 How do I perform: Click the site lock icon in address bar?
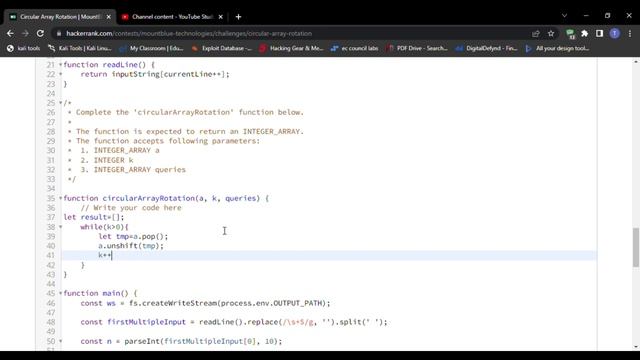(x=59, y=33)
